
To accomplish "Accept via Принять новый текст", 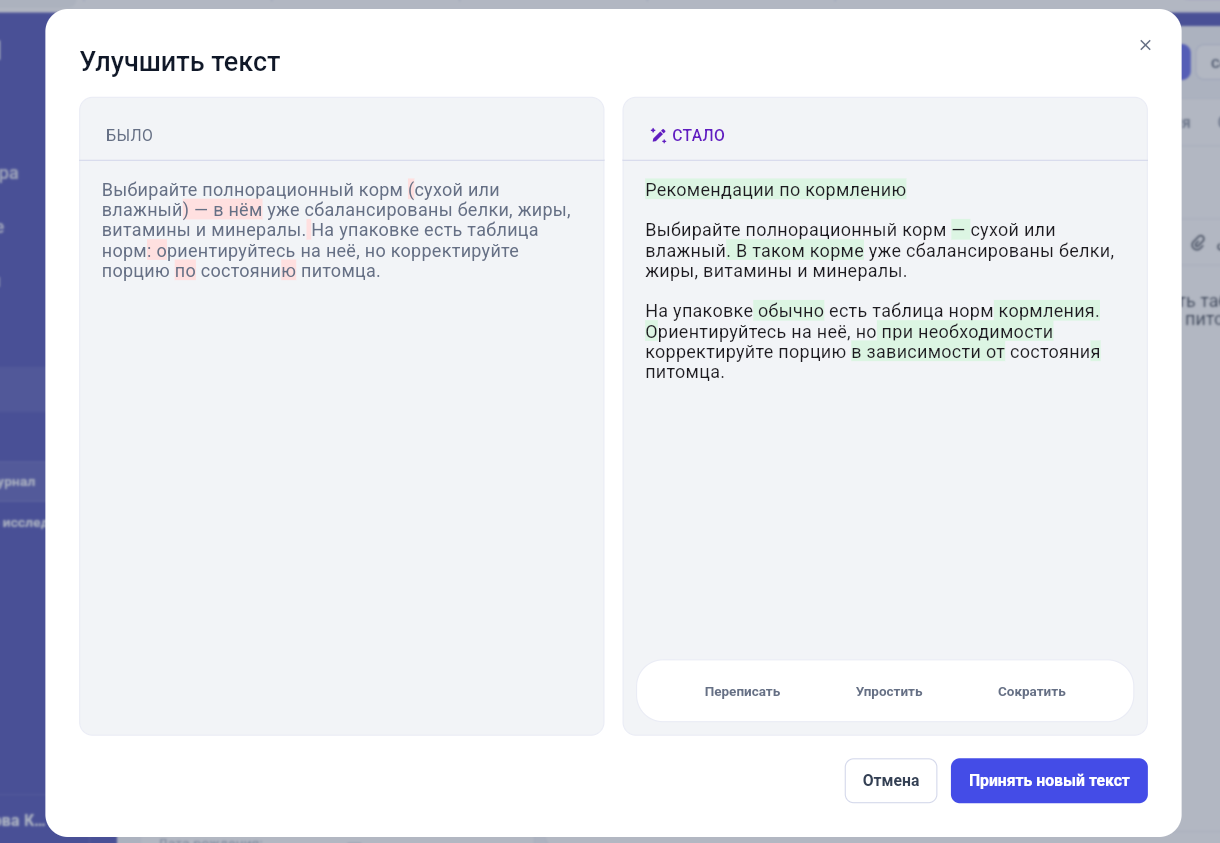I will click(x=1049, y=781).
